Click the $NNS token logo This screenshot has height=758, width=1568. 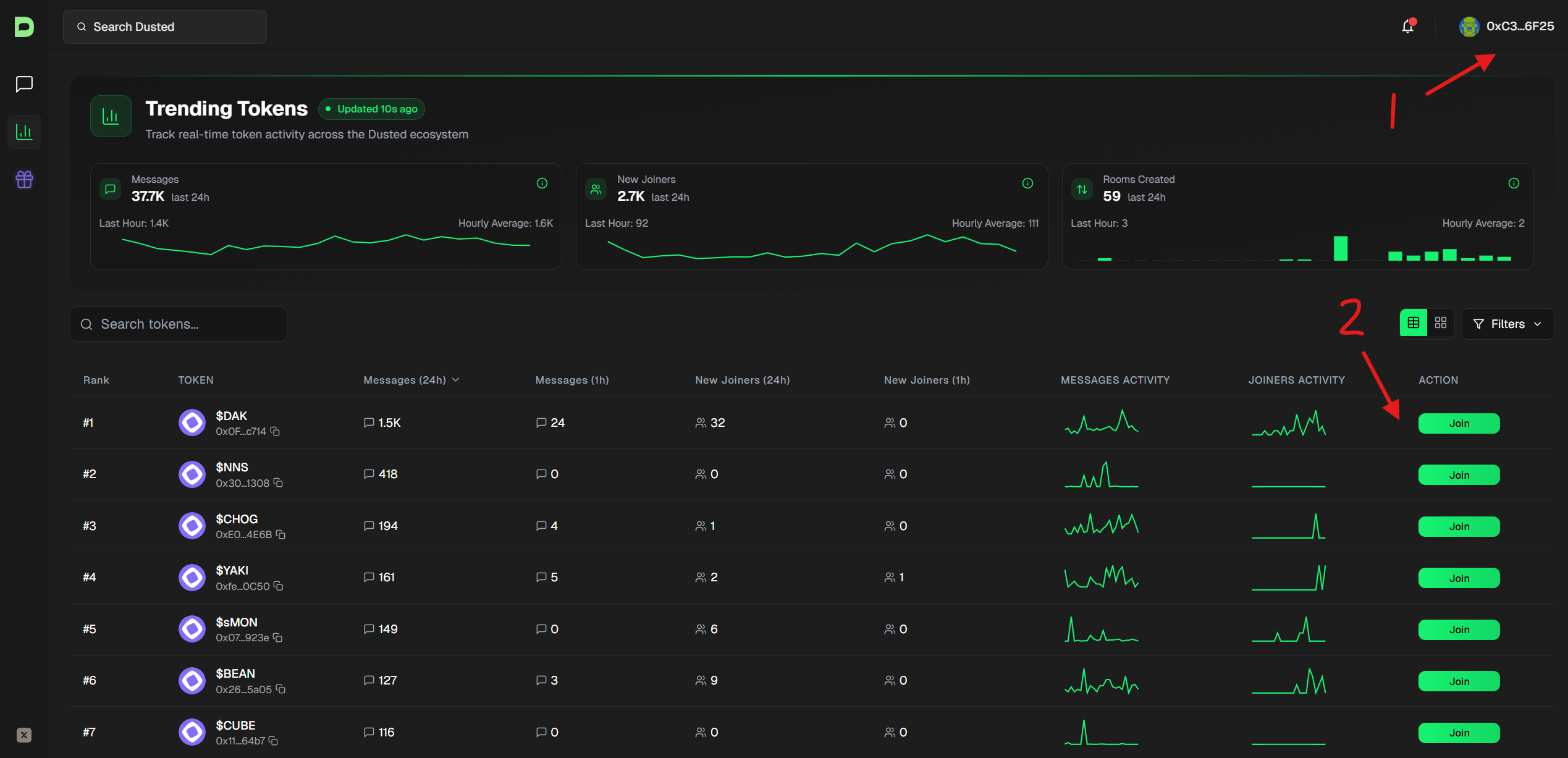point(192,474)
